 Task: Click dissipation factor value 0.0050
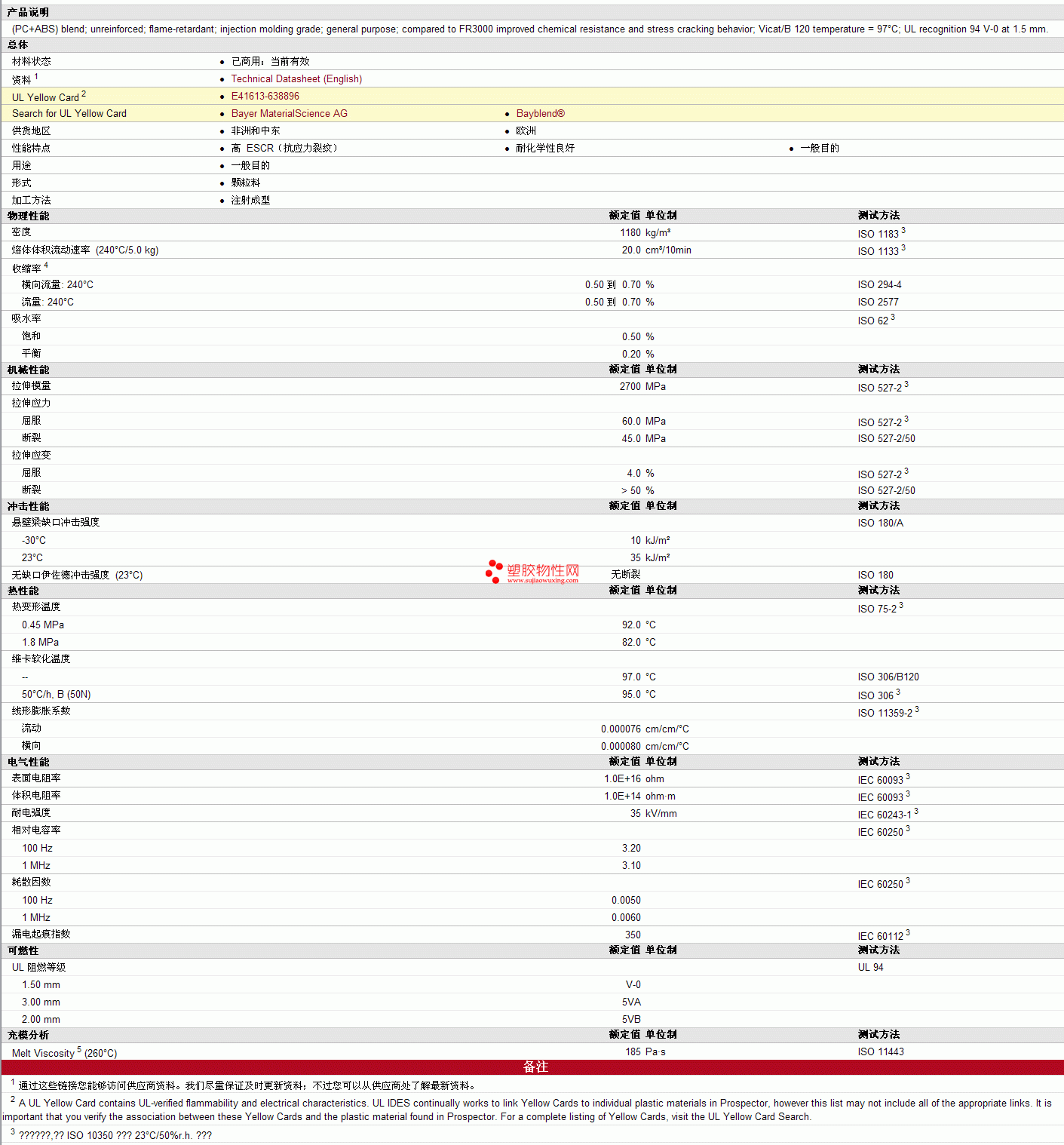pos(626,900)
